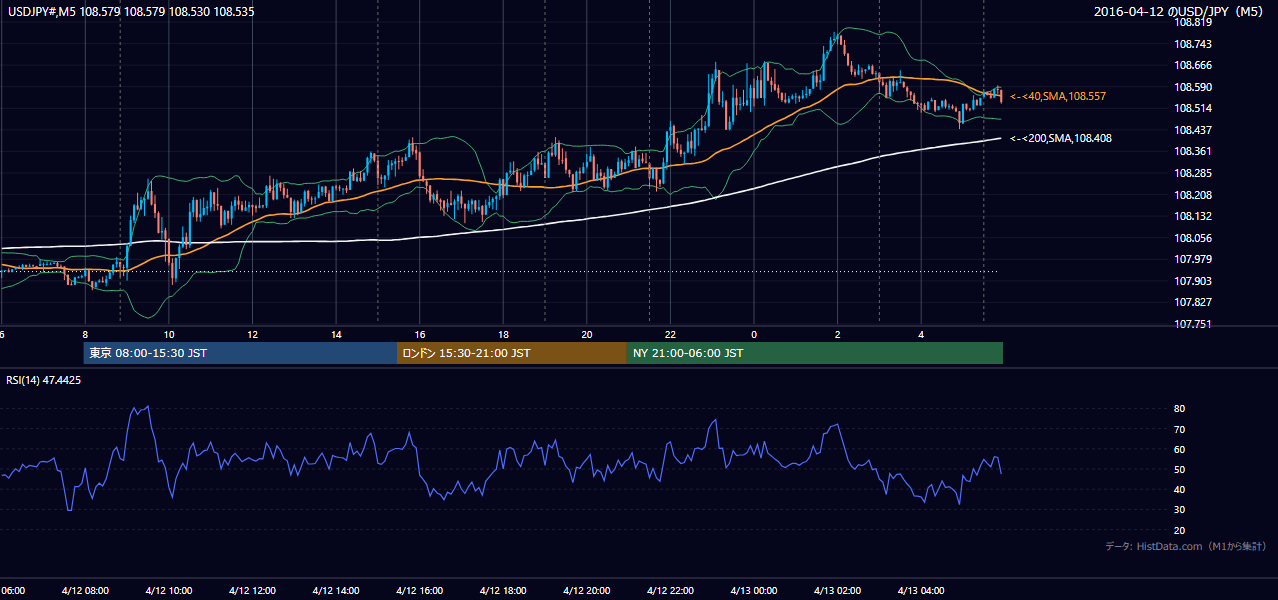Click the 107.903 price axis label

pos(1194,281)
